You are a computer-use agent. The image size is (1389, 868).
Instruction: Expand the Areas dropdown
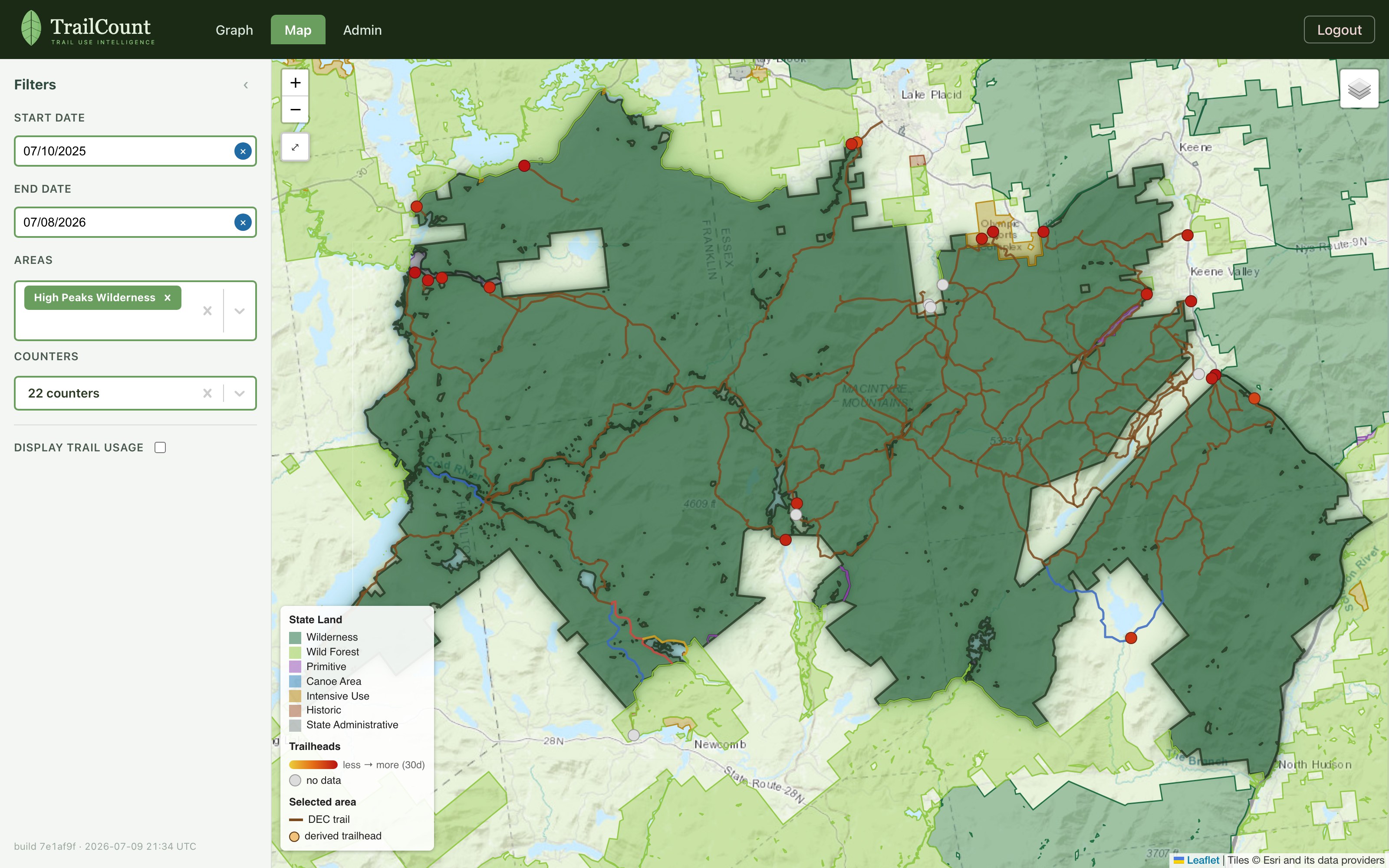pyautogui.click(x=239, y=311)
